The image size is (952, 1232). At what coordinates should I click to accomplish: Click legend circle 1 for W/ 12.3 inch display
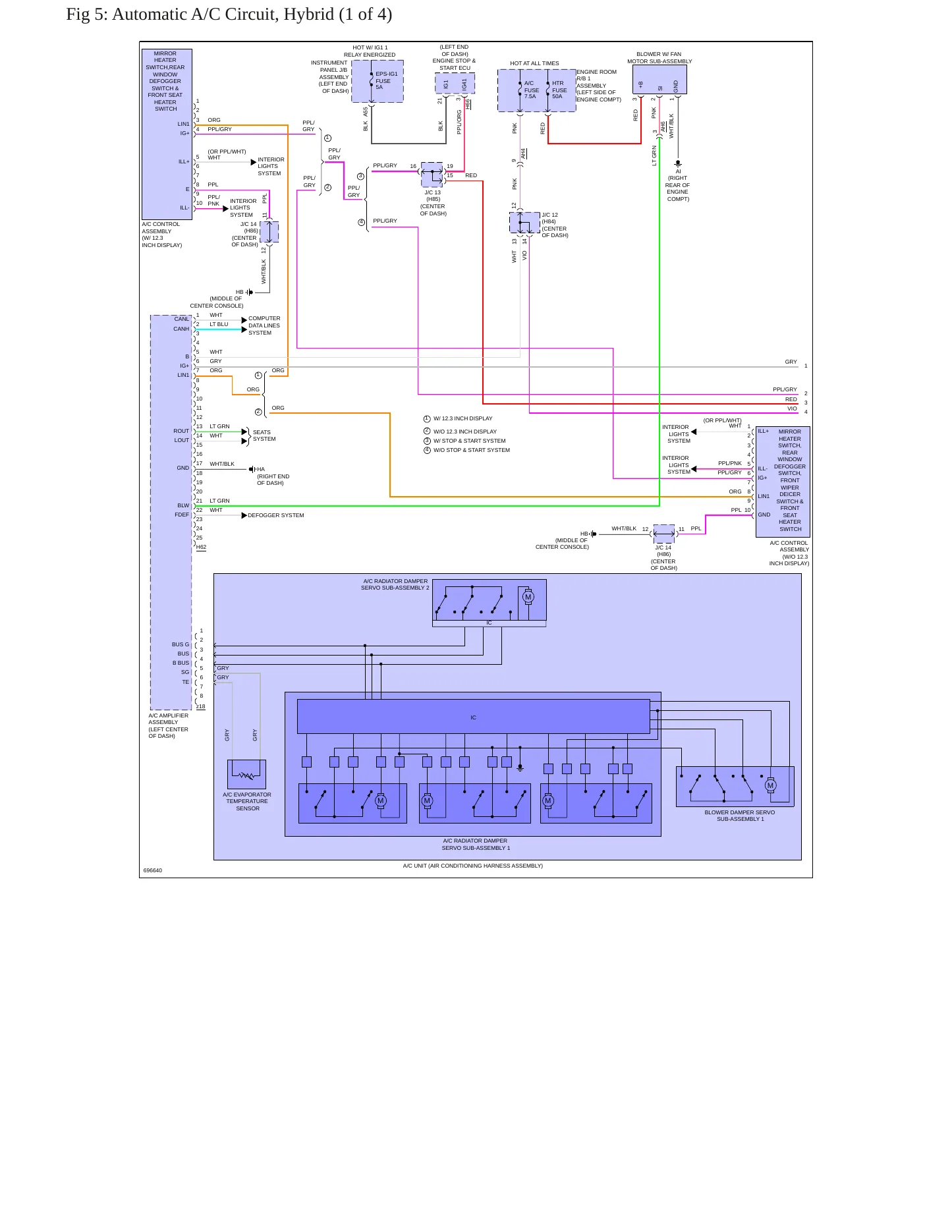coord(427,418)
